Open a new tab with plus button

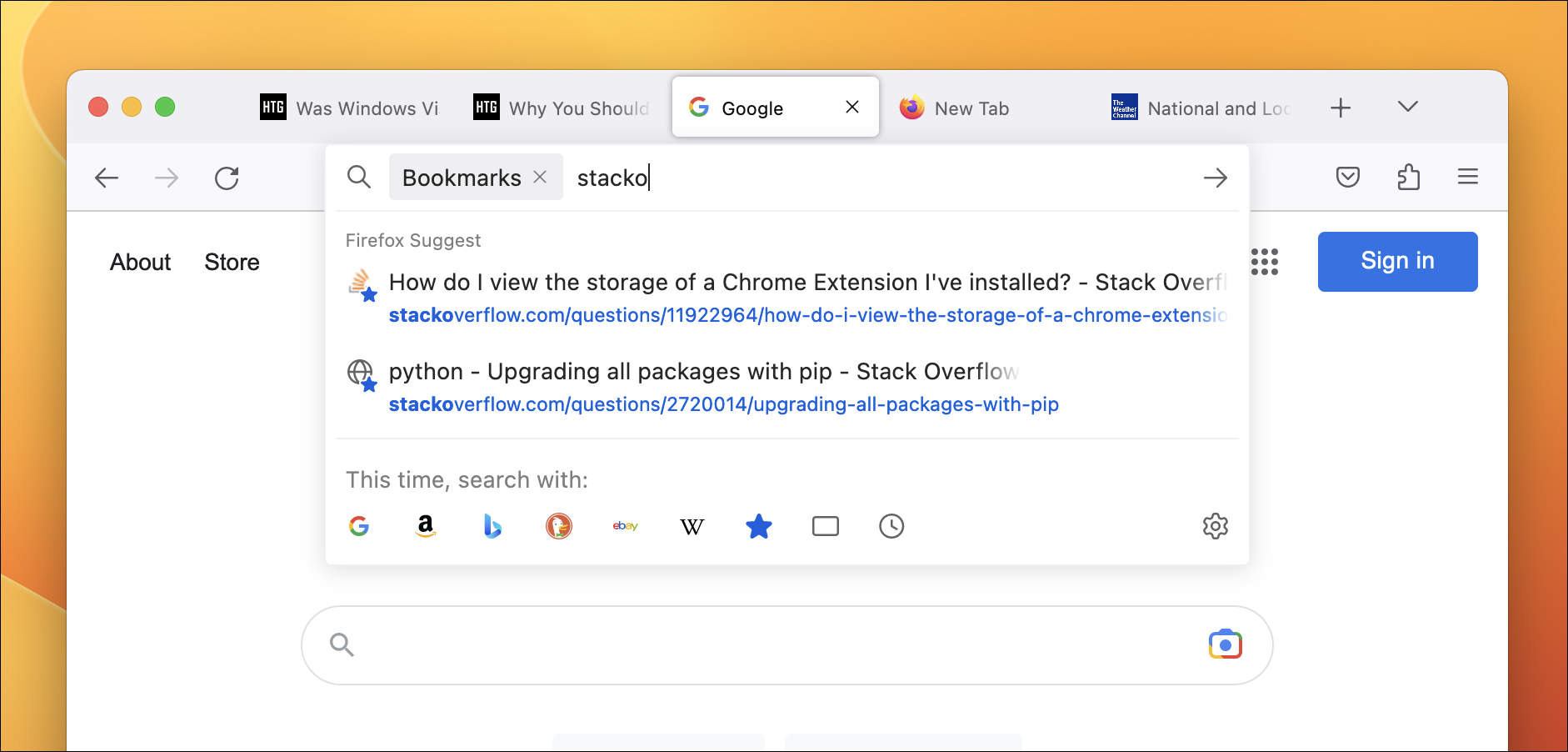tap(1341, 108)
